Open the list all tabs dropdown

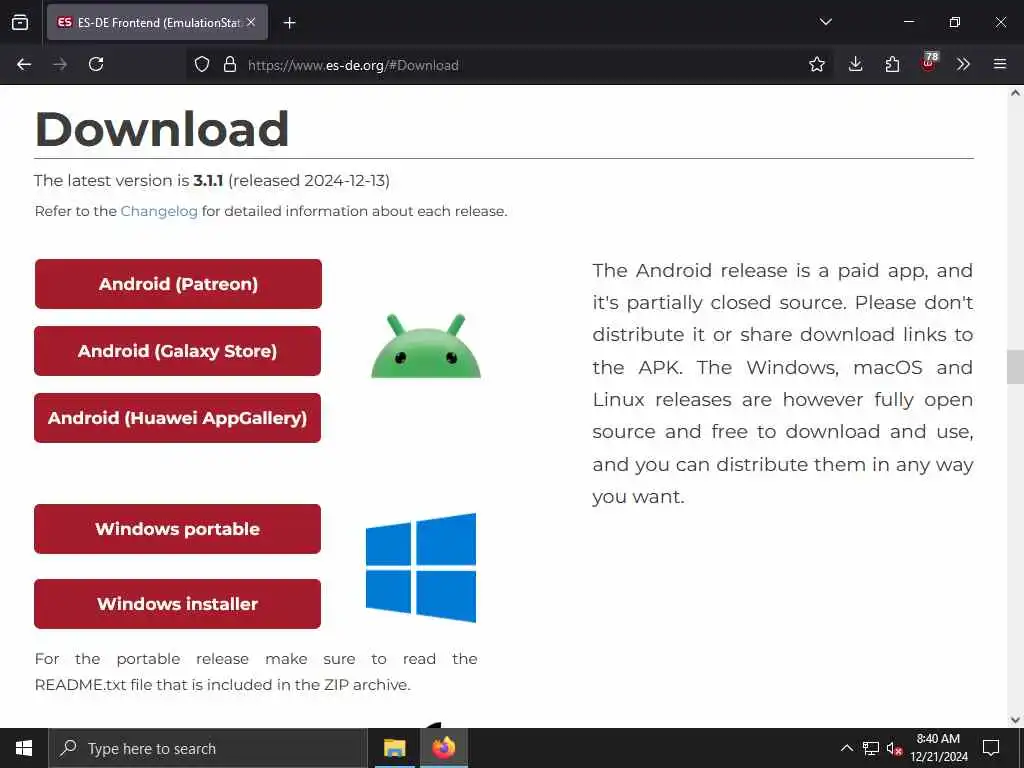pos(825,22)
